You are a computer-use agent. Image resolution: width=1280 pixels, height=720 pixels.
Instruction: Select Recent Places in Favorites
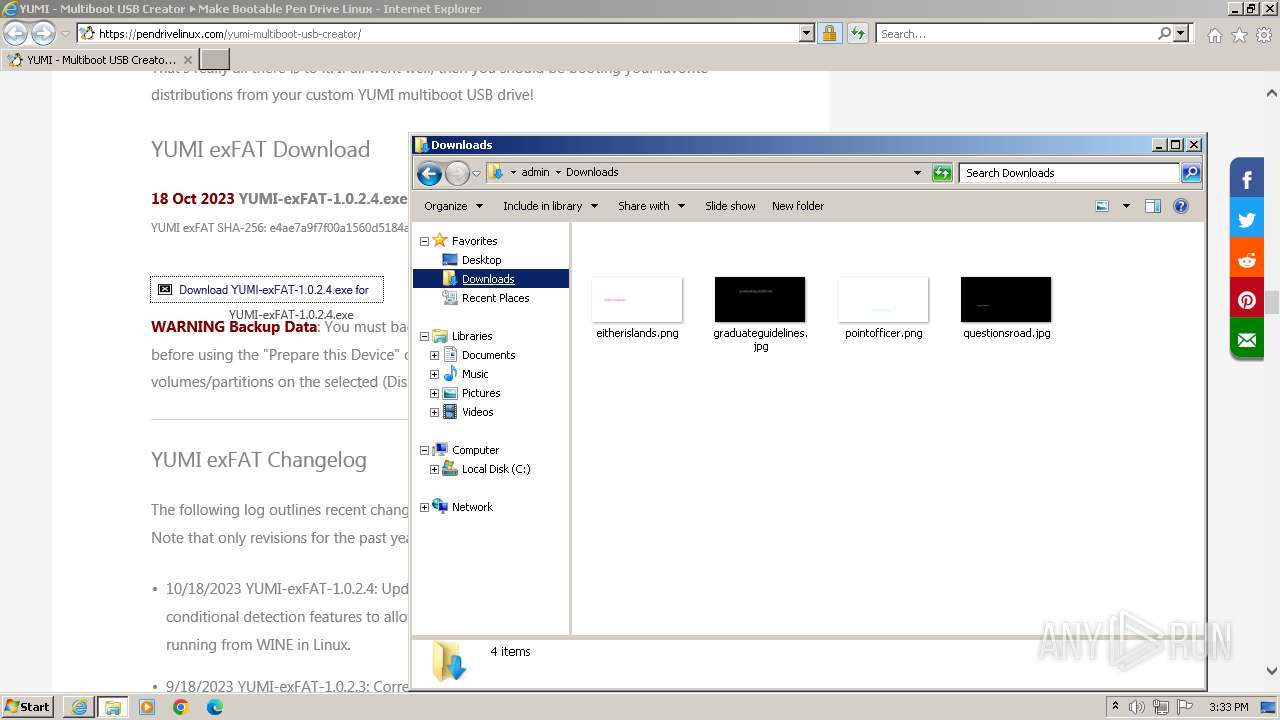coord(495,298)
